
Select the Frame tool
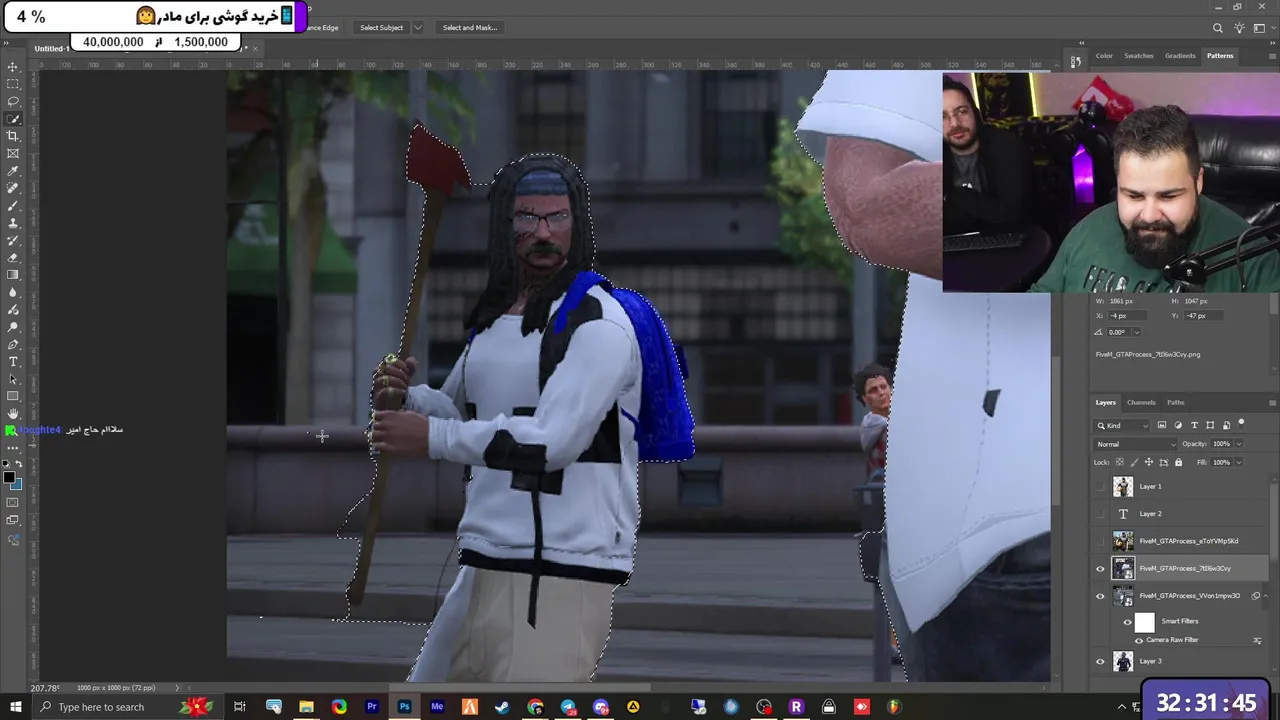13,153
